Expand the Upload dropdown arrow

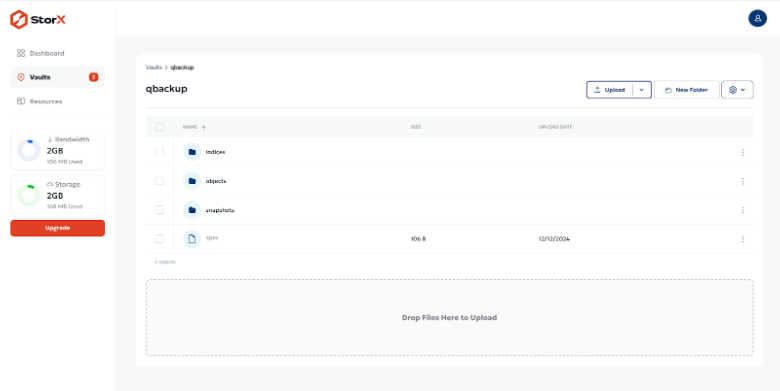tap(642, 90)
